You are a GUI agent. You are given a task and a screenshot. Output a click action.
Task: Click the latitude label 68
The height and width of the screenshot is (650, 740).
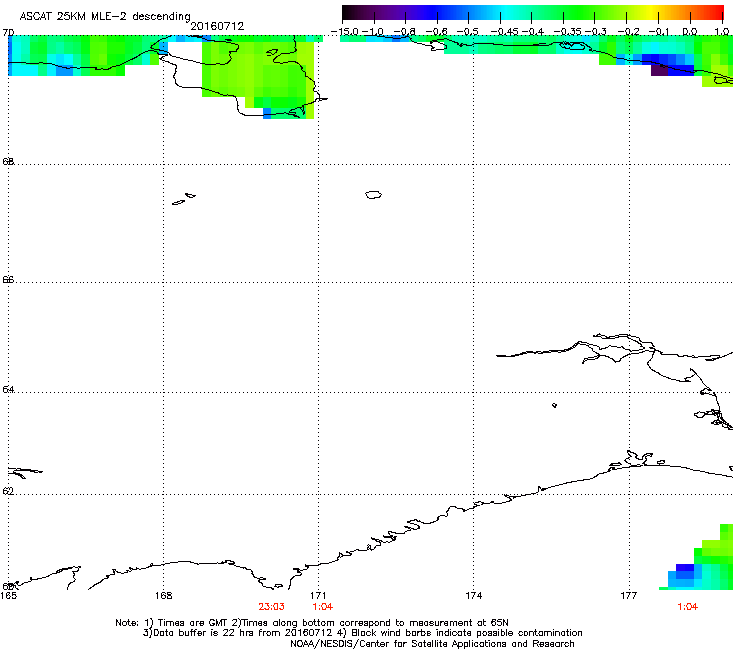tap(8, 162)
